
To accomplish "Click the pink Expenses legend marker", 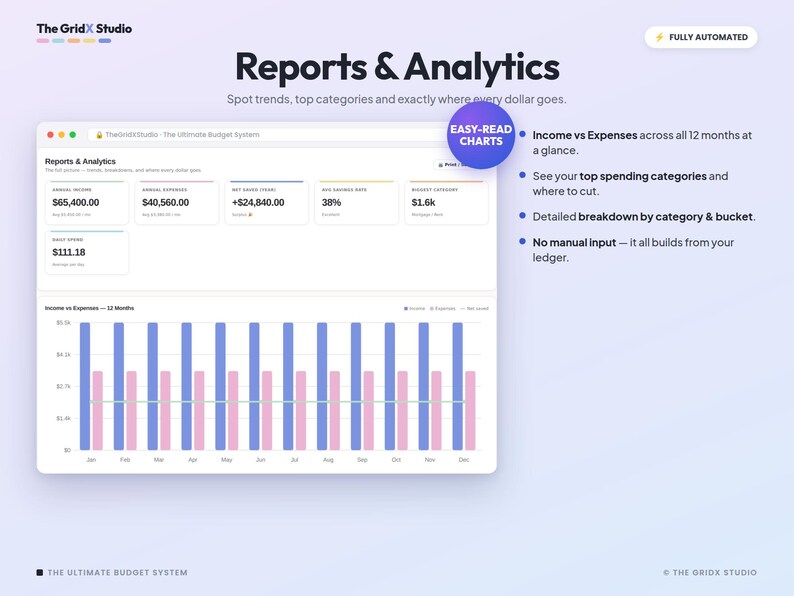I will tap(432, 308).
